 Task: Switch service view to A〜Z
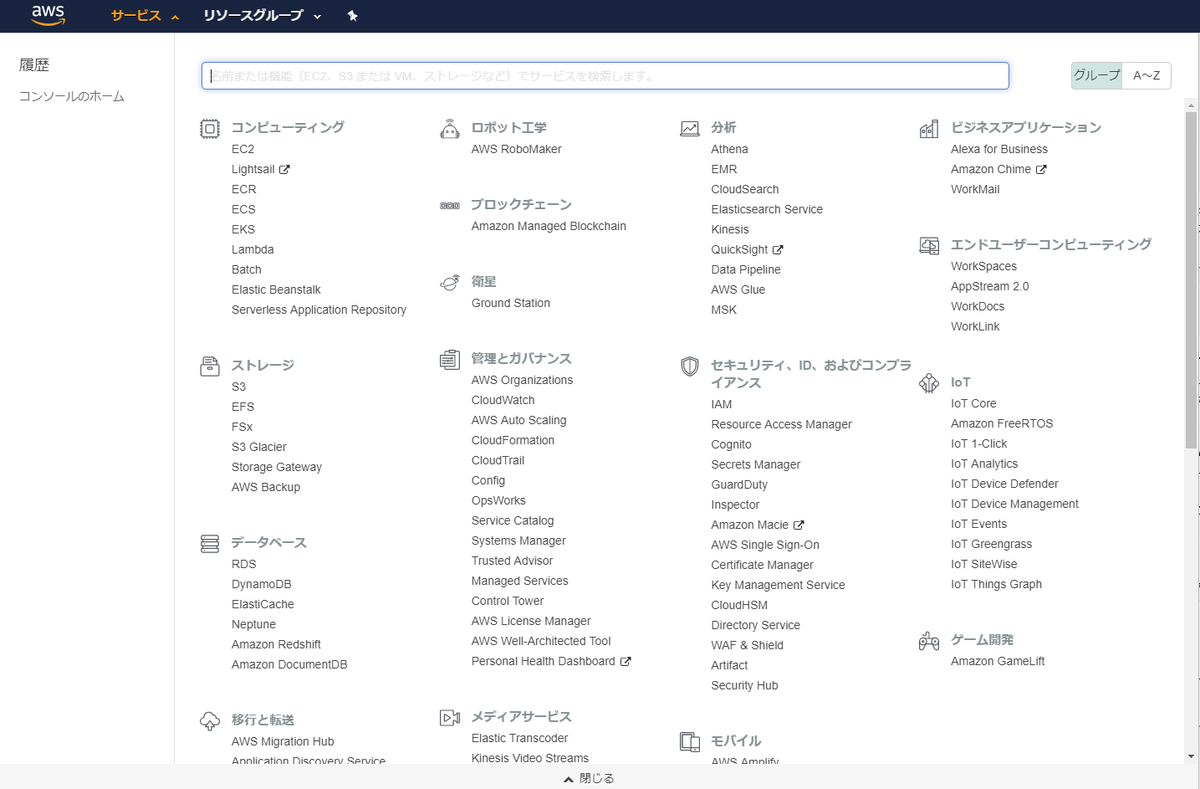(1146, 76)
